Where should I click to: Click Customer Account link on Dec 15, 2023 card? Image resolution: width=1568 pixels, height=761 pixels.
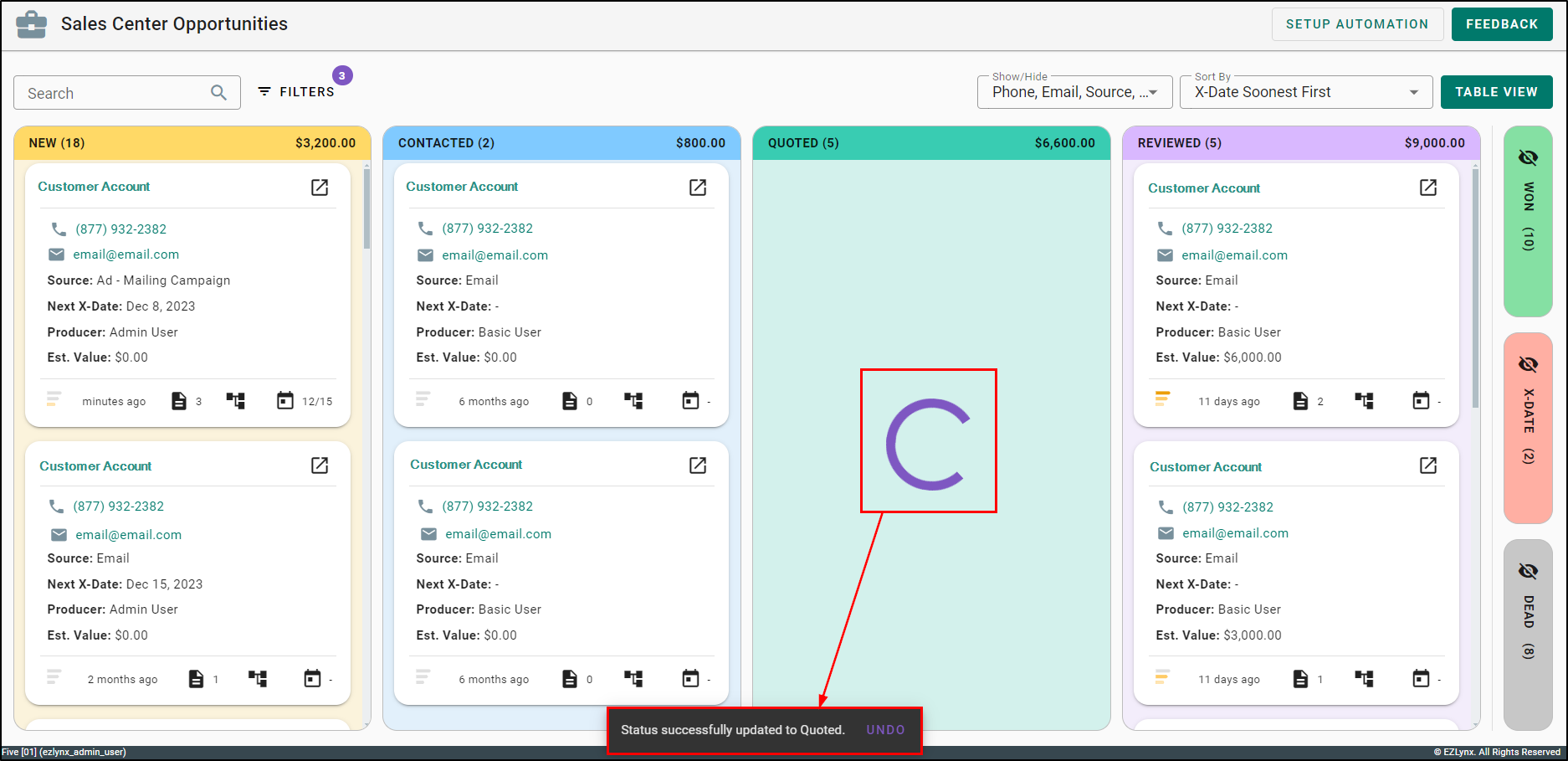(95, 466)
